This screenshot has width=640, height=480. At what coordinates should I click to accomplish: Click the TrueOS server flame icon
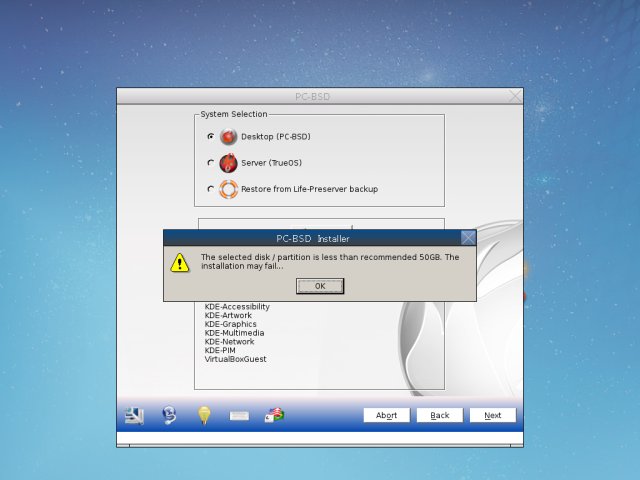click(x=229, y=163)
